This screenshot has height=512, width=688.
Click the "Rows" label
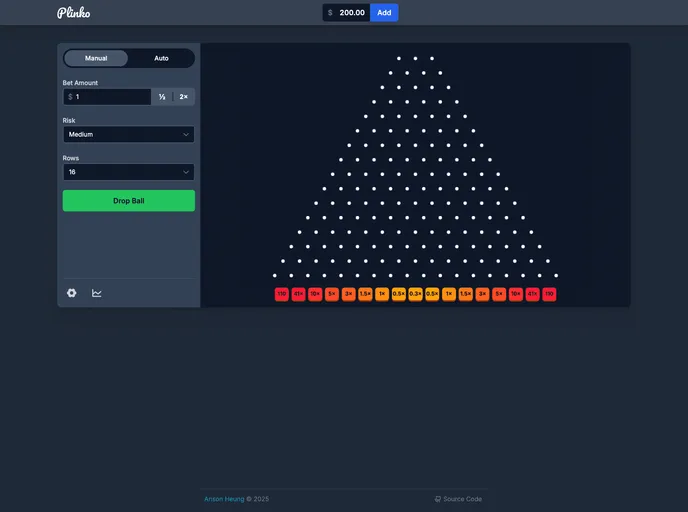(71, 158)
